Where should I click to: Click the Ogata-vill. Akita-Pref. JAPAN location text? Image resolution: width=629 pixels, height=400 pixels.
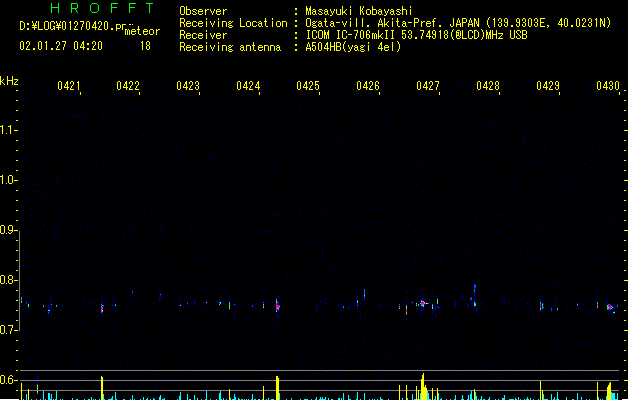pos(458,23)
